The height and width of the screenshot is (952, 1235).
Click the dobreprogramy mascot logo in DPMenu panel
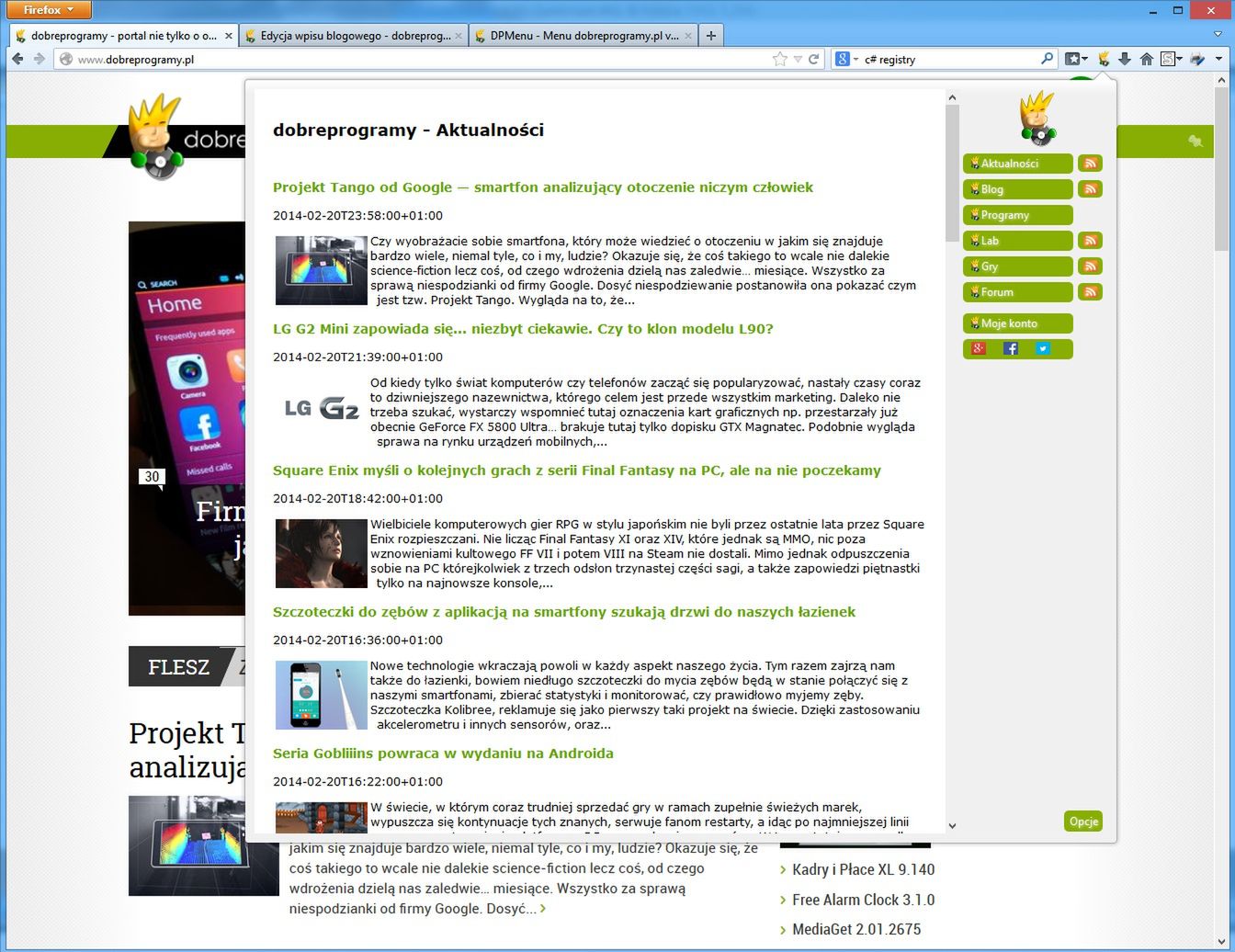(x=1038, y=118)
